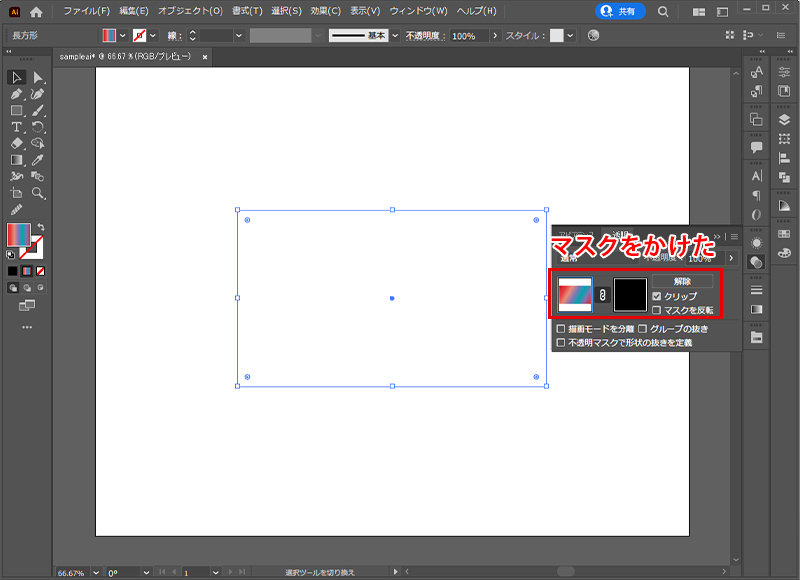Select the Zoom tool in toolbar
Image resolution: width=800 pixels, height=580 pixels.
click(38, 193)
